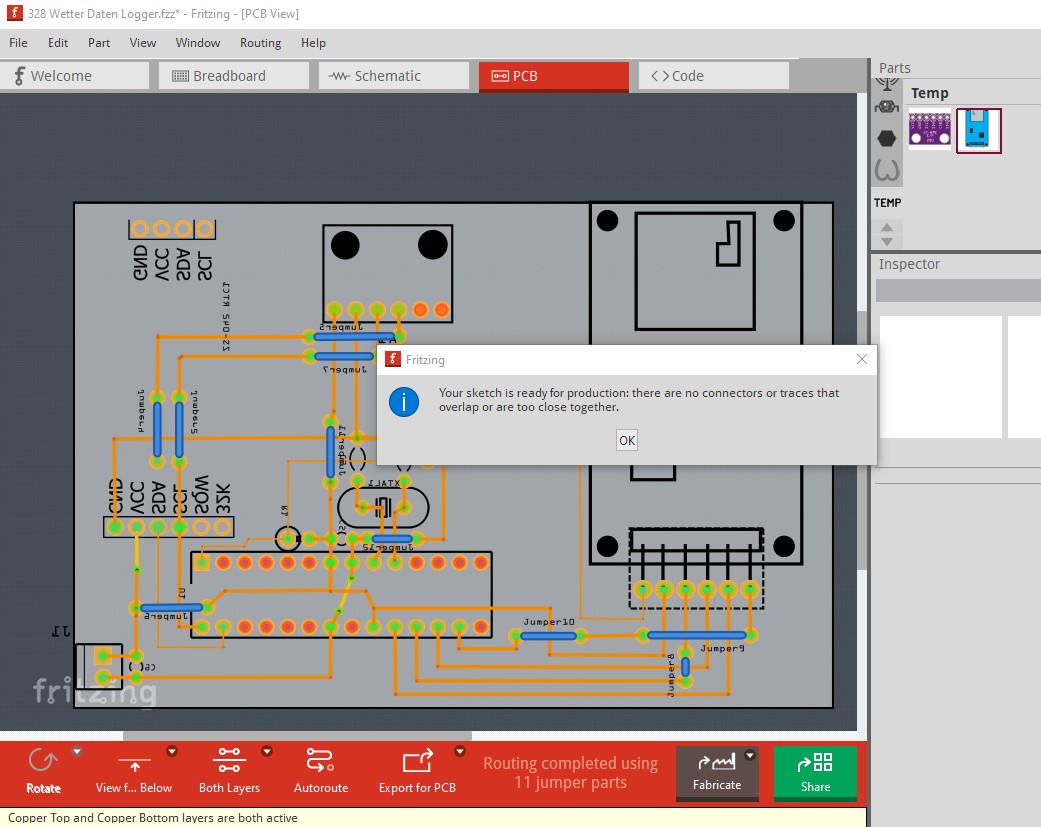Image resolution: width=1041 pixels, height=827 pixels.
Task: Expand the Export for PCB dropdown arrow
Action: pos(459,751)
